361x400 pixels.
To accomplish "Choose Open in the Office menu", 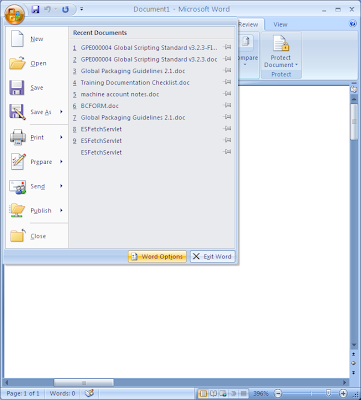I will coord(37,63).
